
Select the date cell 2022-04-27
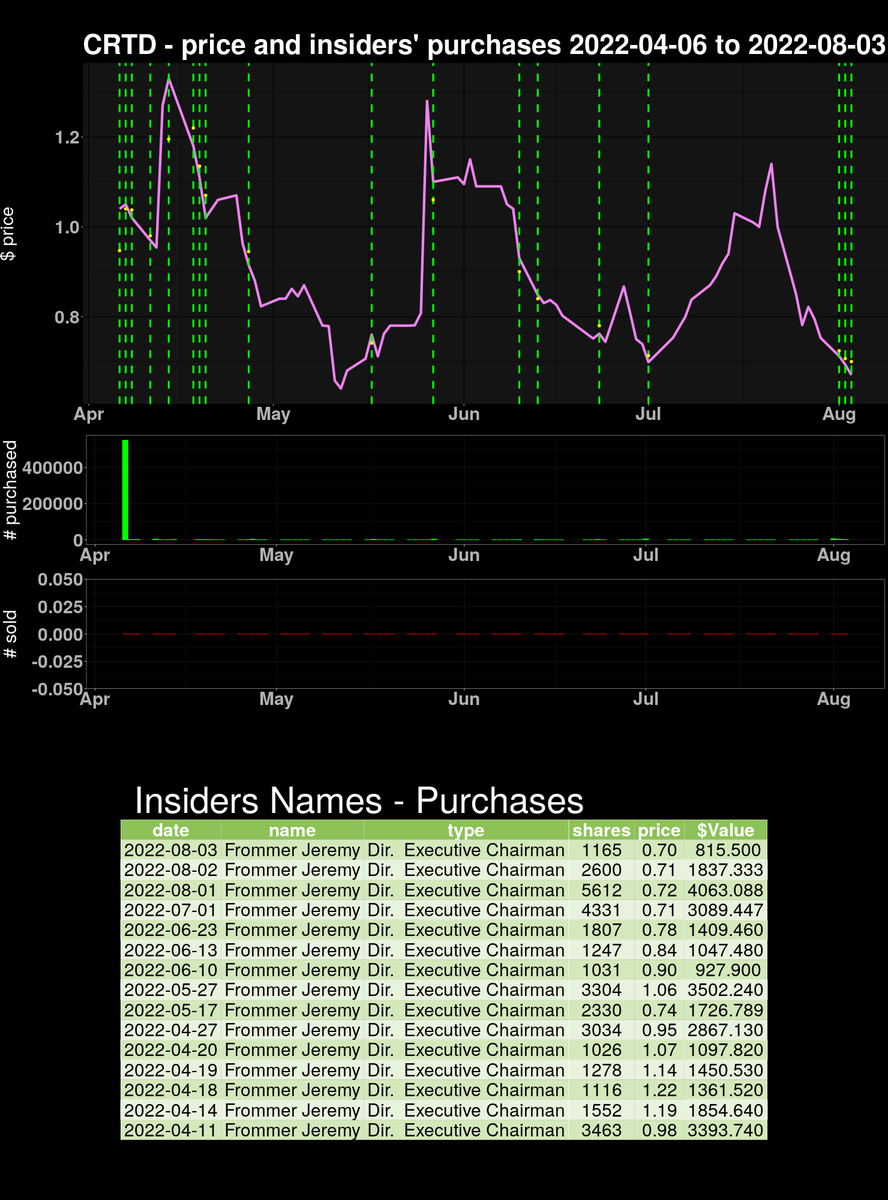pyautogui.click(x=171, y=1030)
